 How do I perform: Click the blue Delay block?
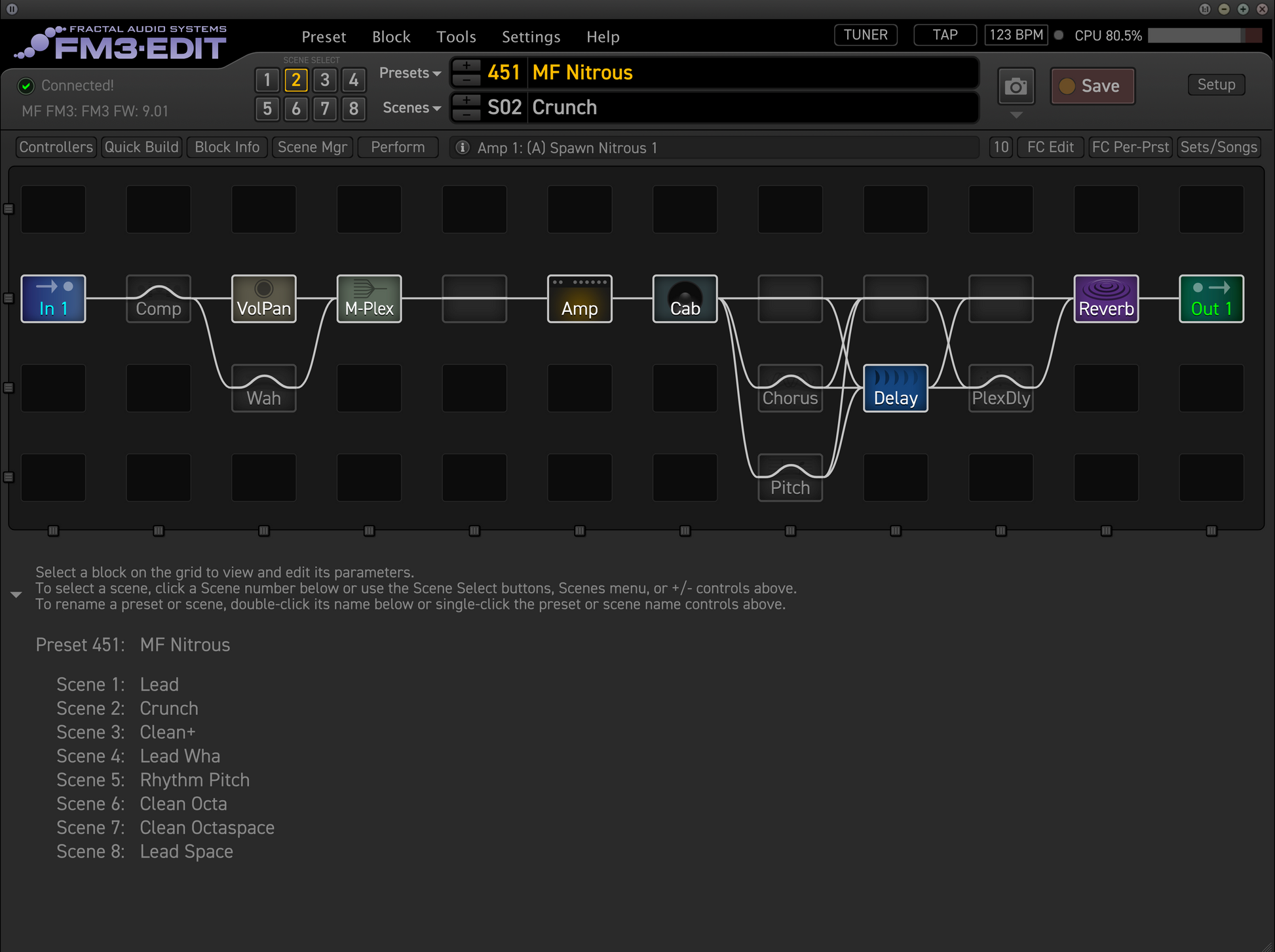click(895, 388)
